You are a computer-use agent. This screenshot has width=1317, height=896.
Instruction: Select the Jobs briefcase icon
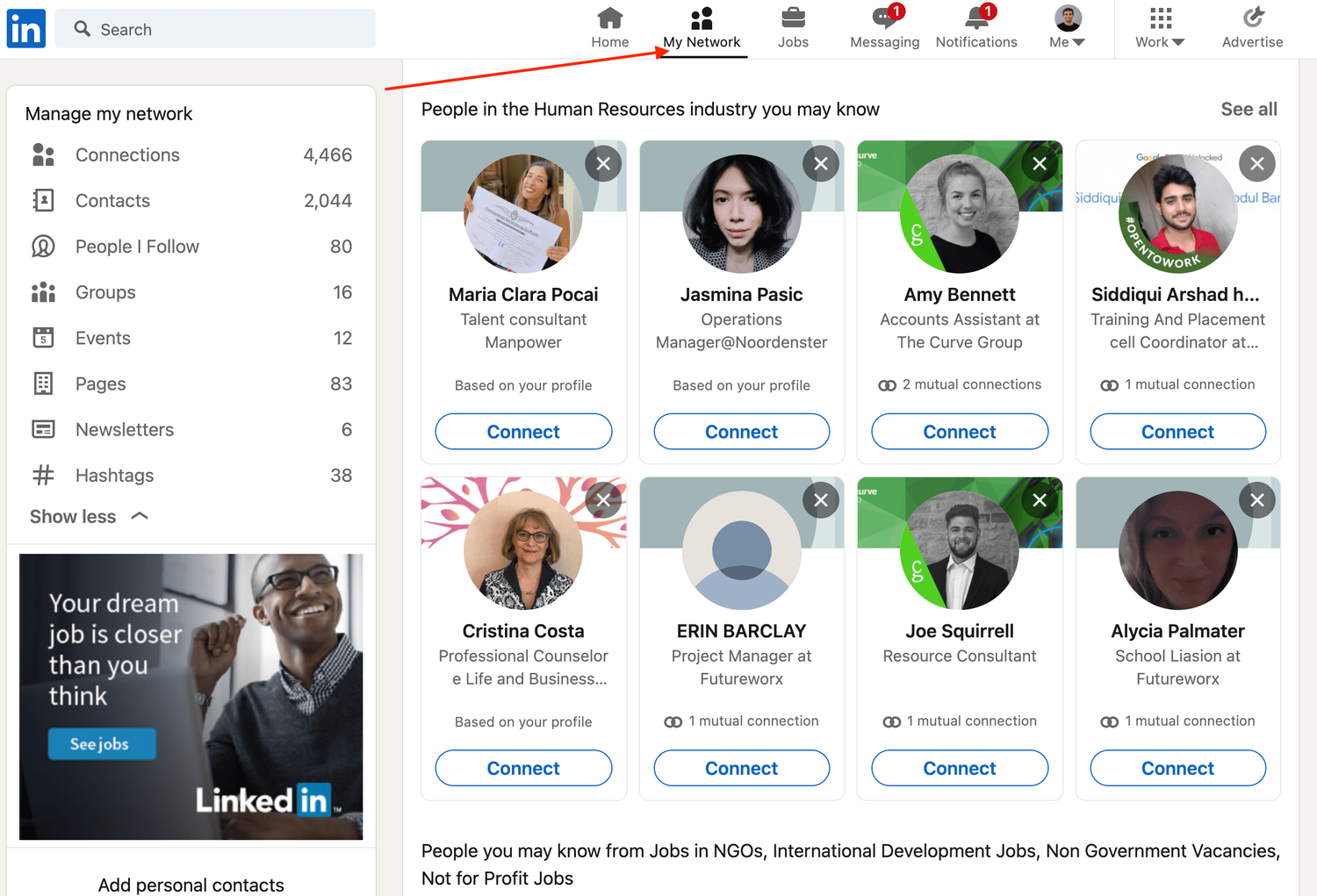(793, 18)
